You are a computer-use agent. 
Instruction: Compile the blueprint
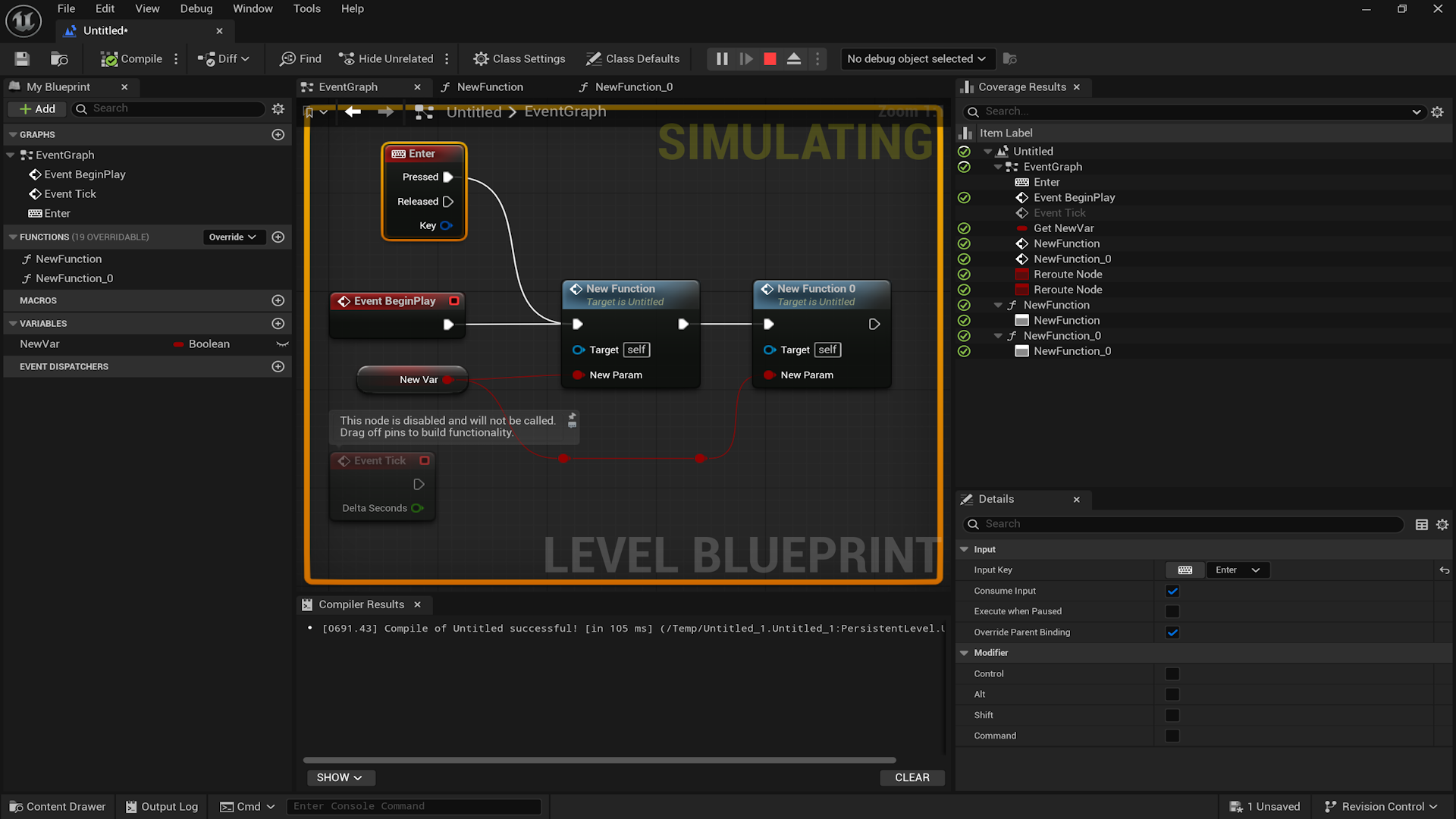click(x=131, y=58)
